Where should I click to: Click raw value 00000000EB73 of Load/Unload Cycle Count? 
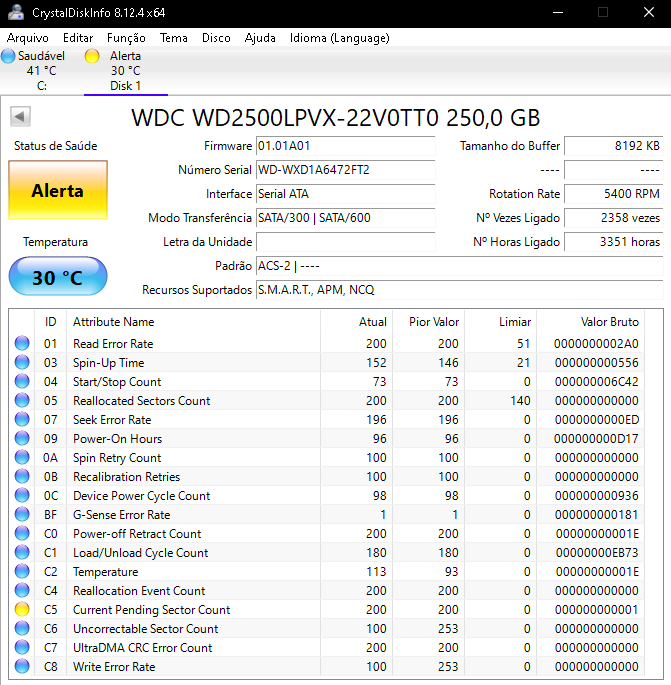[597, 552]
